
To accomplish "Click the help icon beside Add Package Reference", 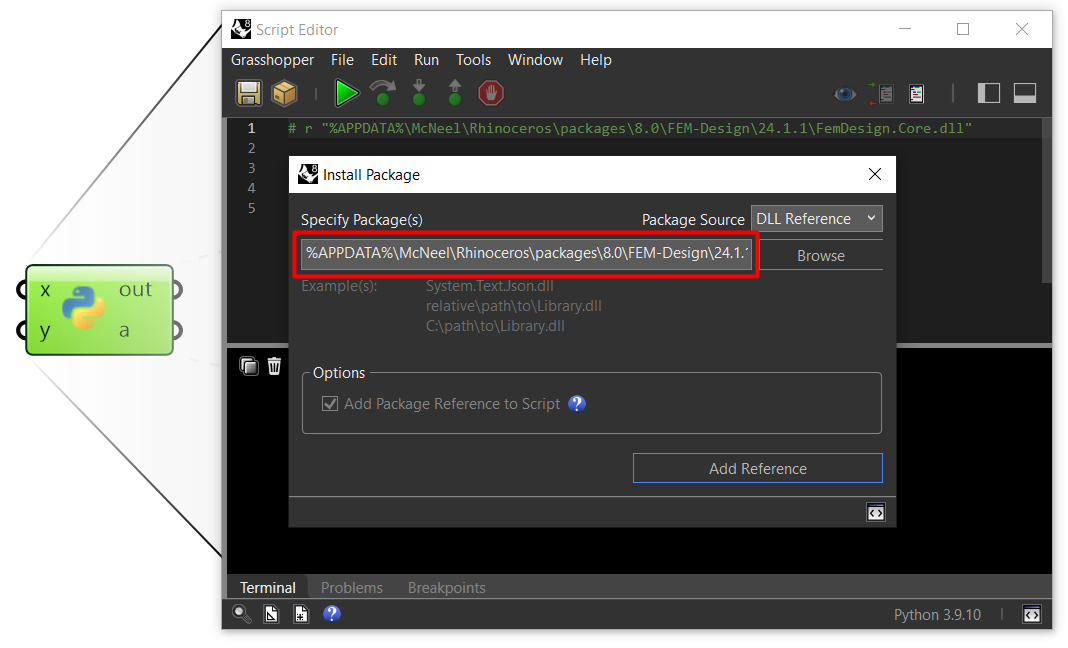I will tap(577, 404).
